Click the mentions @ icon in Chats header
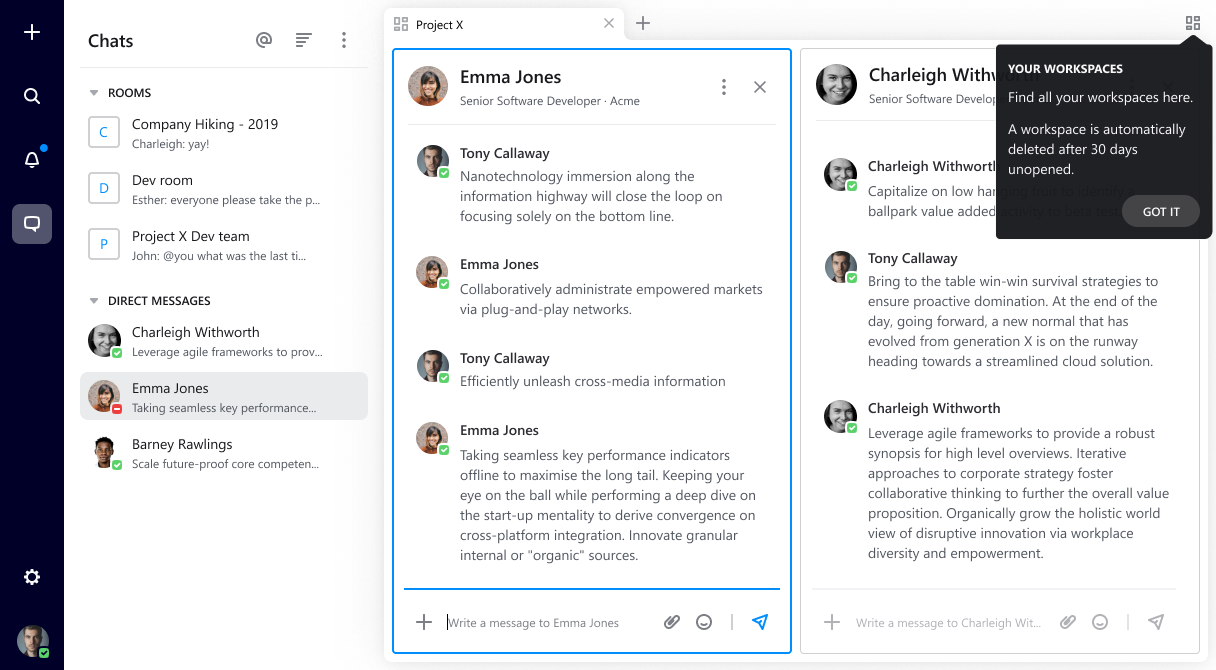This screenshot has height=670, width=1216. 264,40
